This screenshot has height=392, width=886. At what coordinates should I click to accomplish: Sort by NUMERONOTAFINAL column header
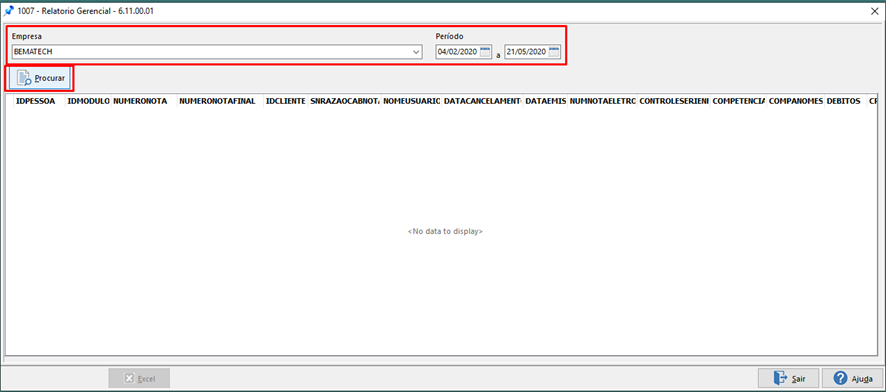(x=220, y=101)
